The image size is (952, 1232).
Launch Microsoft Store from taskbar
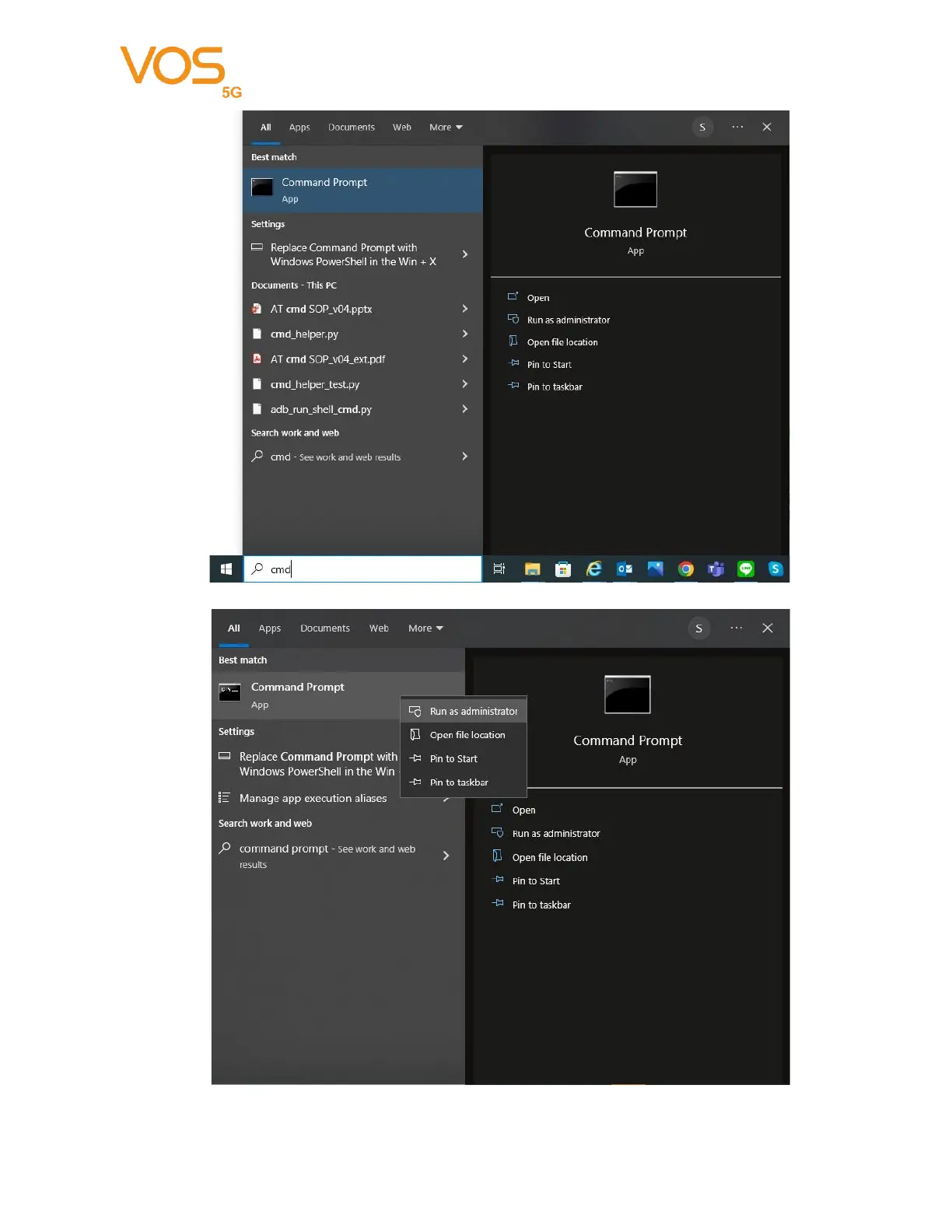(563, 569)
